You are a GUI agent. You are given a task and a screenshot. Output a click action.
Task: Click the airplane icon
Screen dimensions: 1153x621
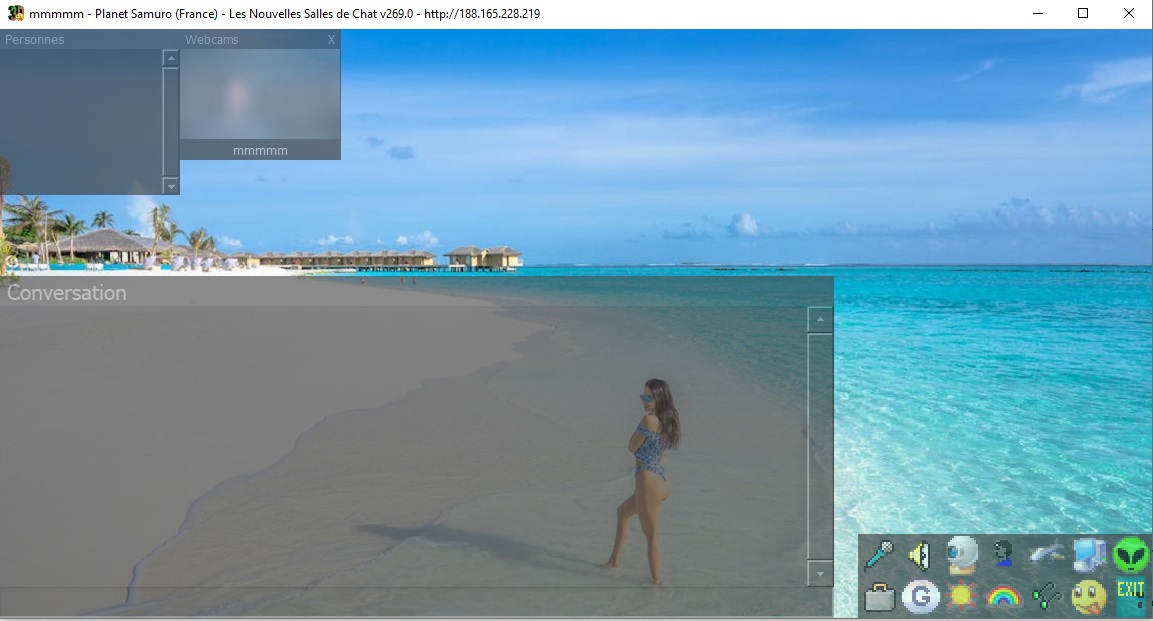(x=1046, y=554)
